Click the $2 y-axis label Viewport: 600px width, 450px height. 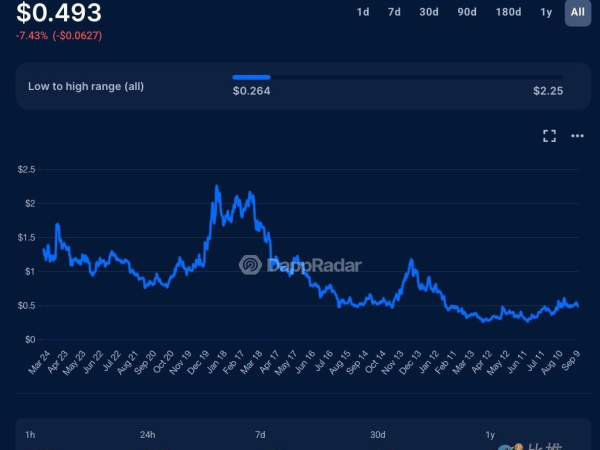click(30, 204)
